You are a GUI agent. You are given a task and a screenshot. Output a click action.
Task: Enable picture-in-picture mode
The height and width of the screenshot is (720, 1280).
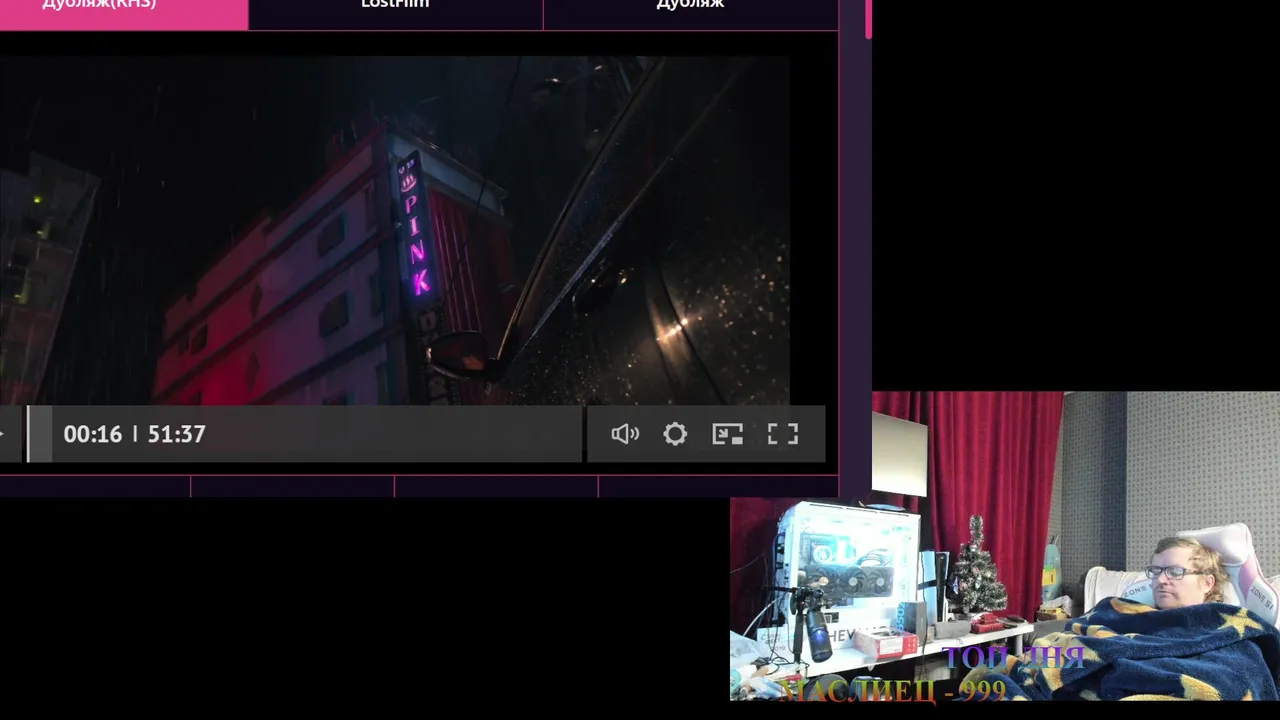click(x=727, y=434)
